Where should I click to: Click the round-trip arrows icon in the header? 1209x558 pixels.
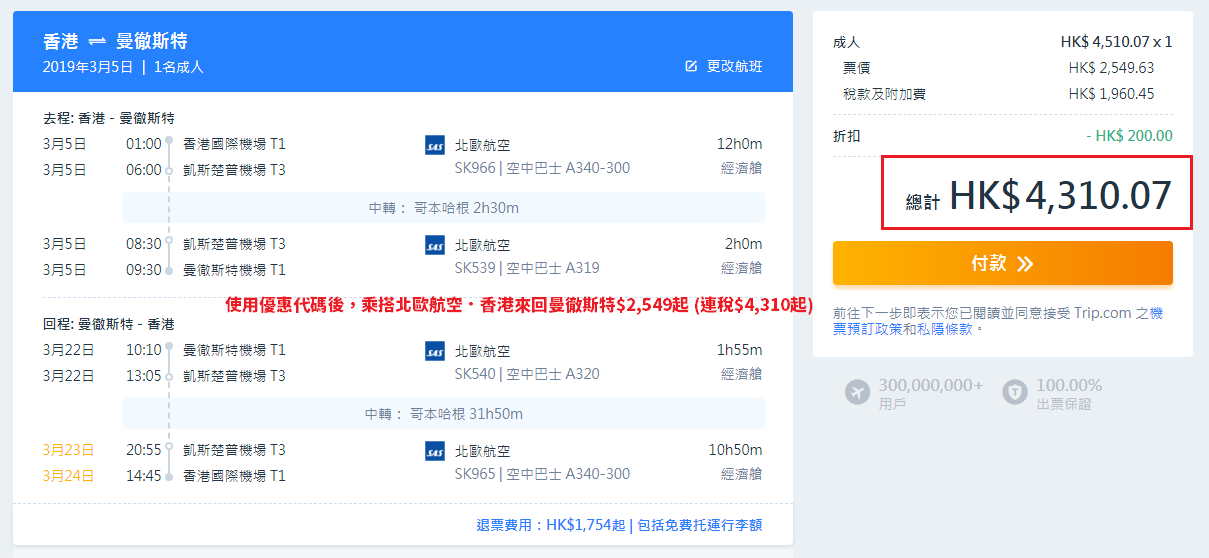point(97,42)
